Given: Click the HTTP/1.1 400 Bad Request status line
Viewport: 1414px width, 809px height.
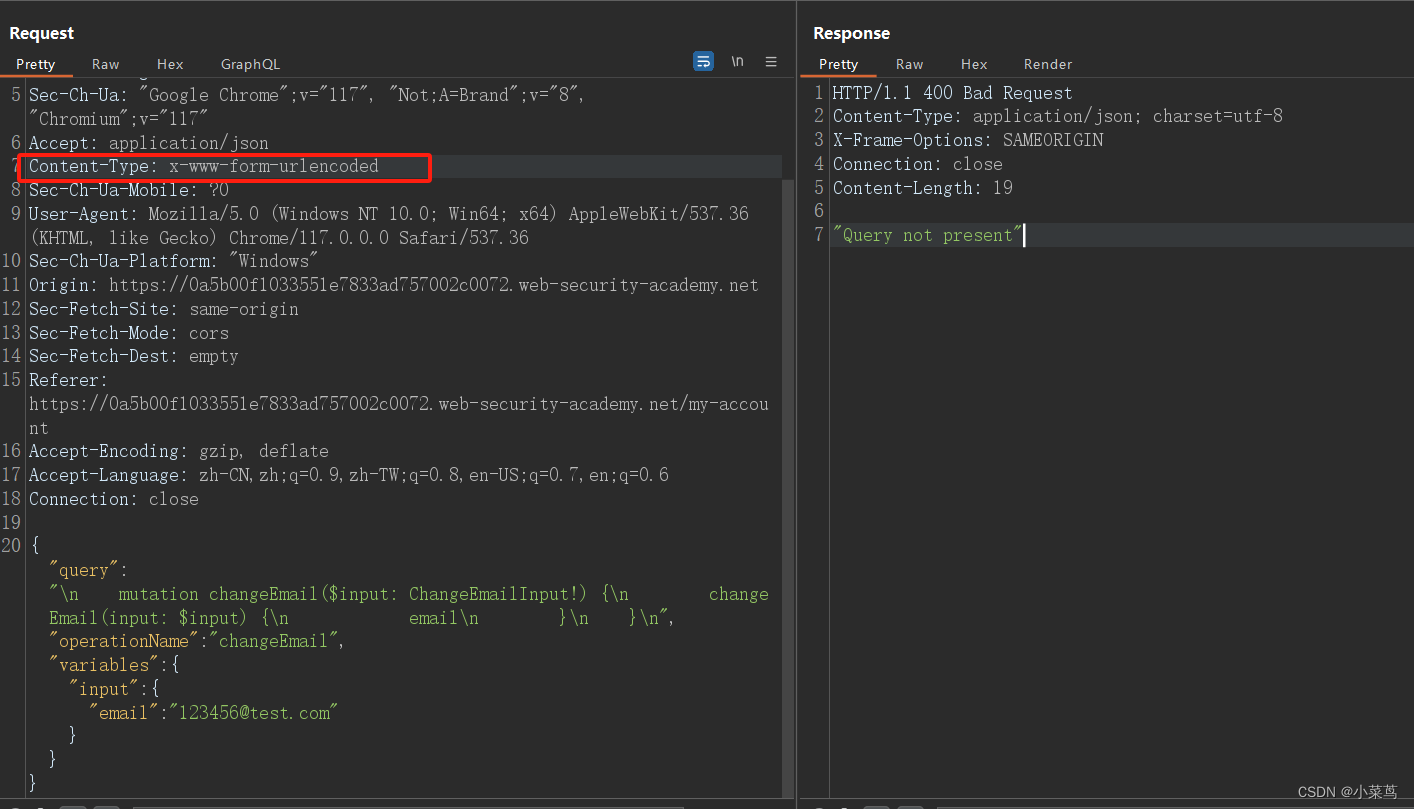Looking at the screenshot, I should 952,93.
